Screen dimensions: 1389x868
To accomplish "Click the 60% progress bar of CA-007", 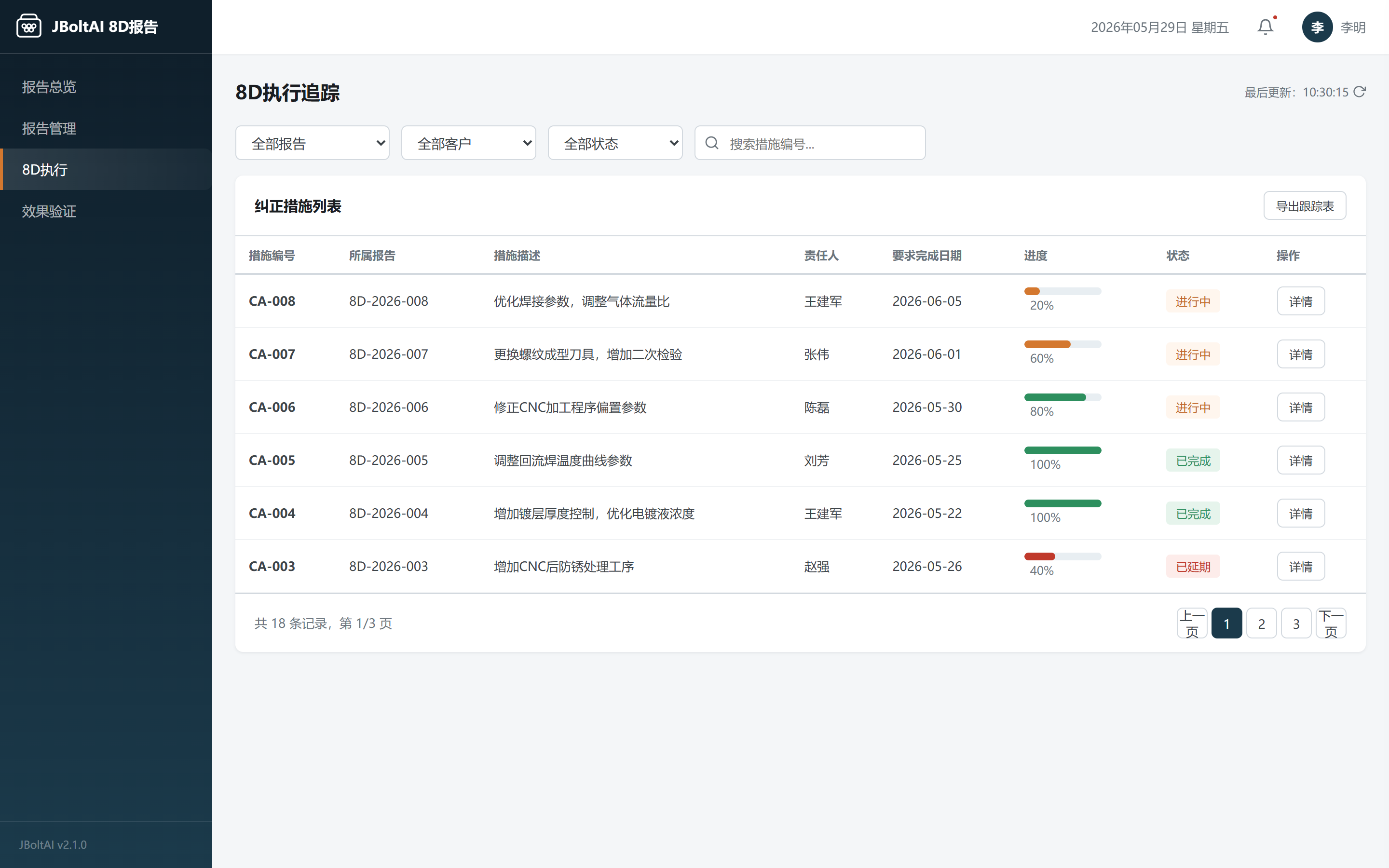I will (x=1062, y=344).
